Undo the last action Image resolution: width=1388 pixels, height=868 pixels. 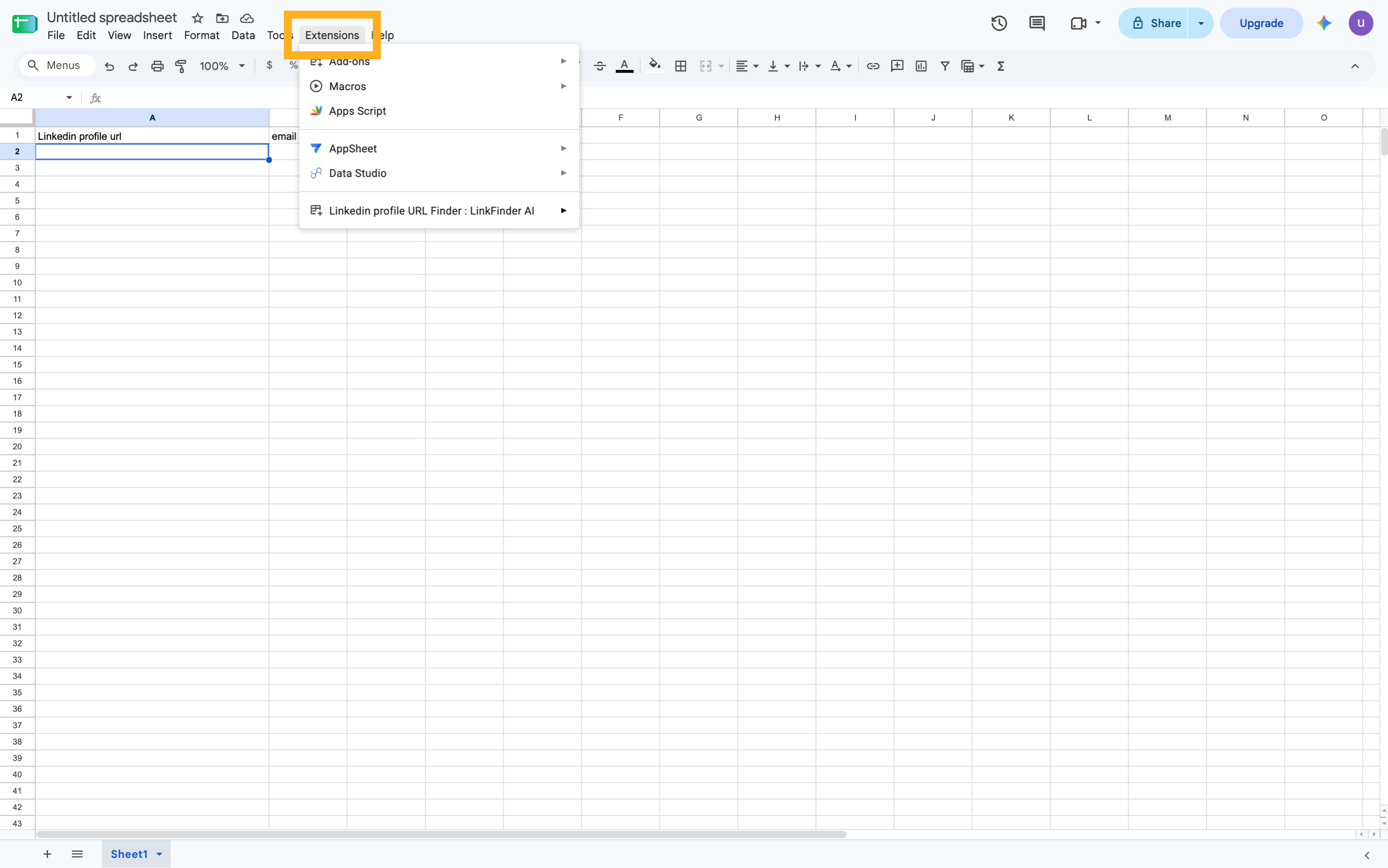(109, 66)
